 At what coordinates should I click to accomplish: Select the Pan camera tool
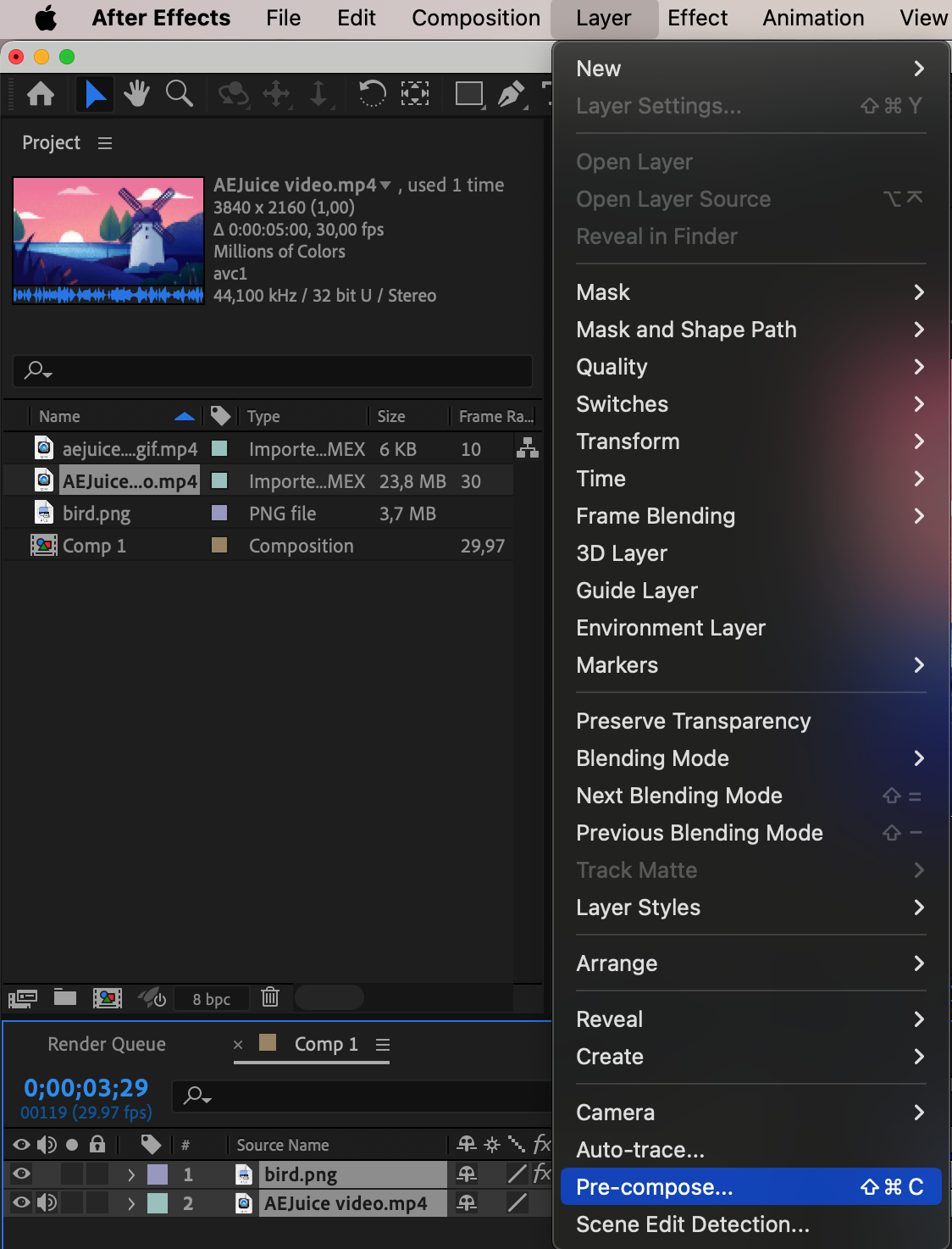pos(277,93)
